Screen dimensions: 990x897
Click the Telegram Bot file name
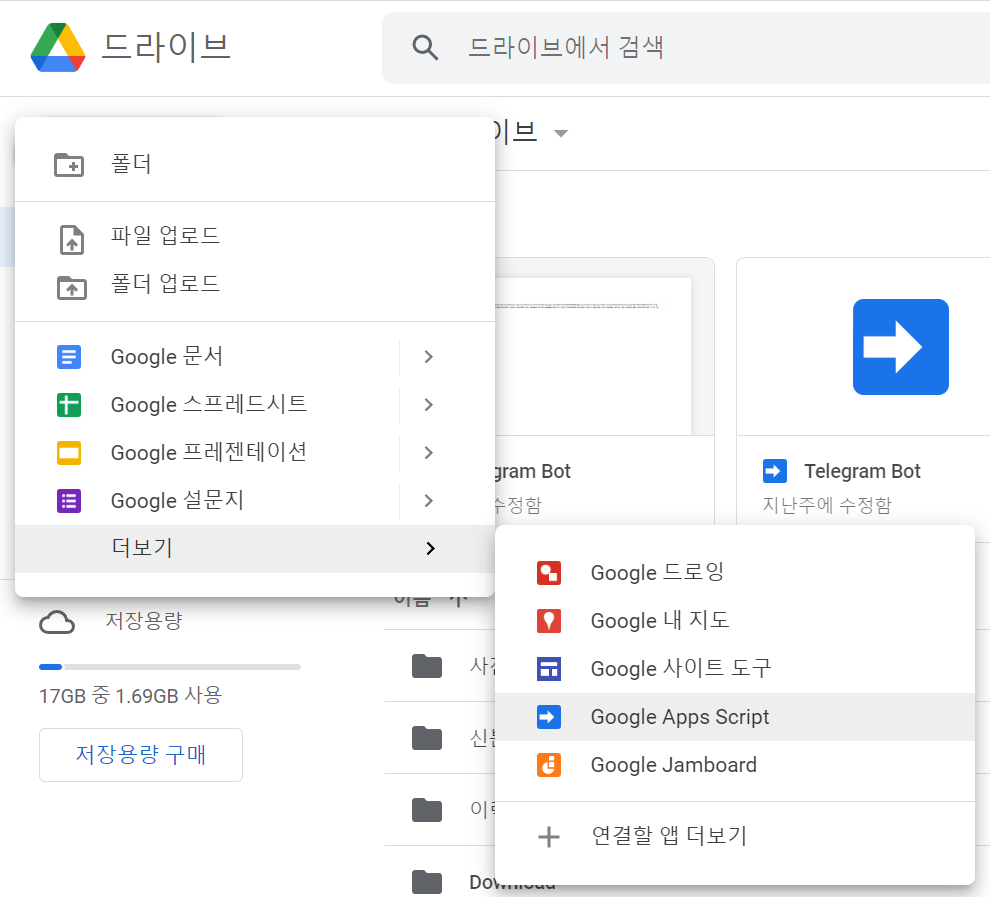862,471
